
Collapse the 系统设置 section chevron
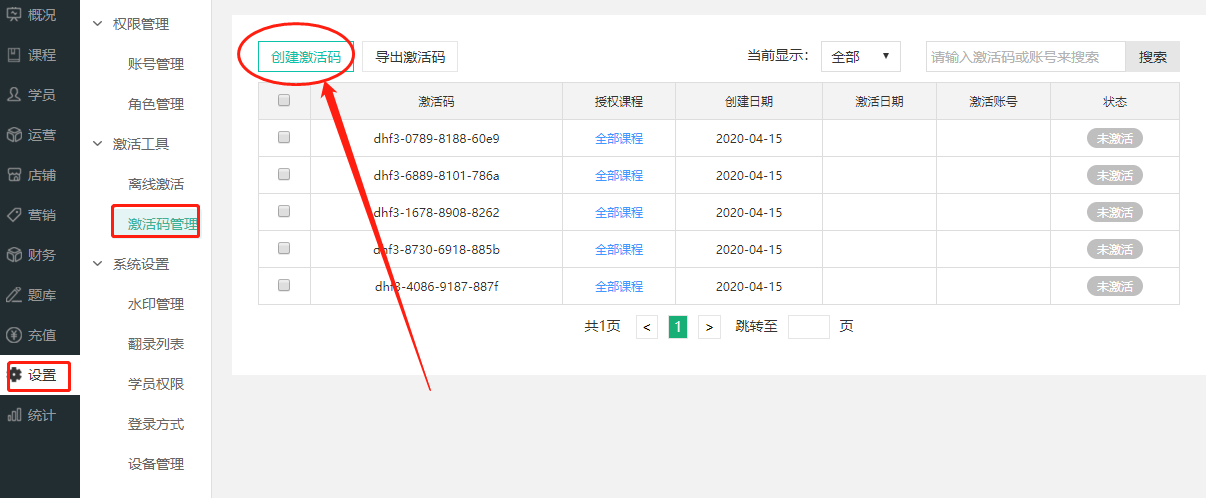[x=98, y=264]
